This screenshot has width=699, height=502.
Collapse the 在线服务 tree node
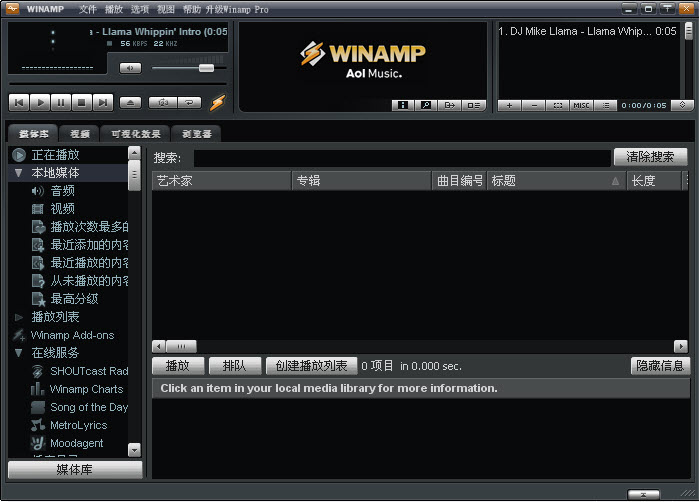point(18,353)
